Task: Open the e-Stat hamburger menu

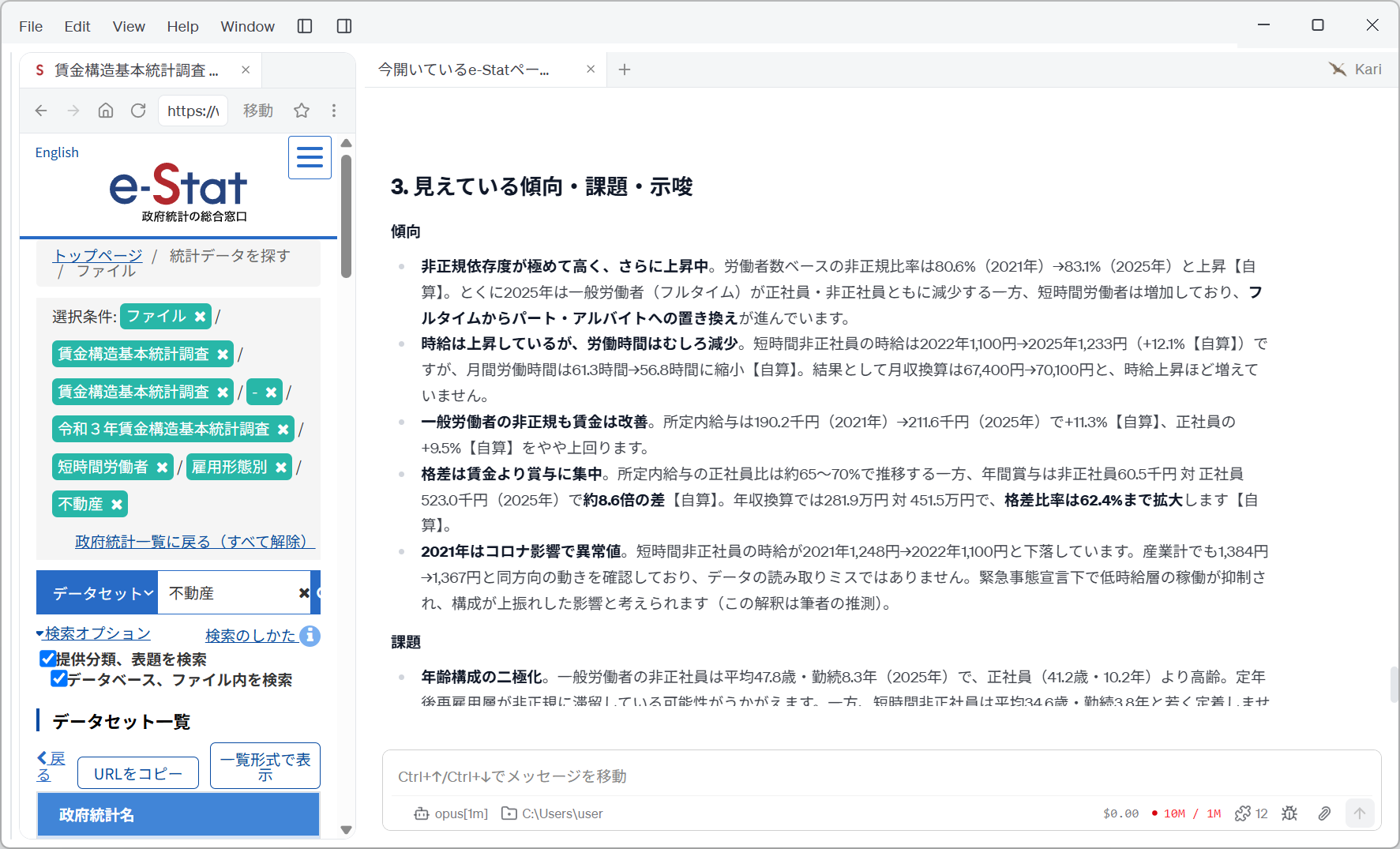Action: click(310, 157)
